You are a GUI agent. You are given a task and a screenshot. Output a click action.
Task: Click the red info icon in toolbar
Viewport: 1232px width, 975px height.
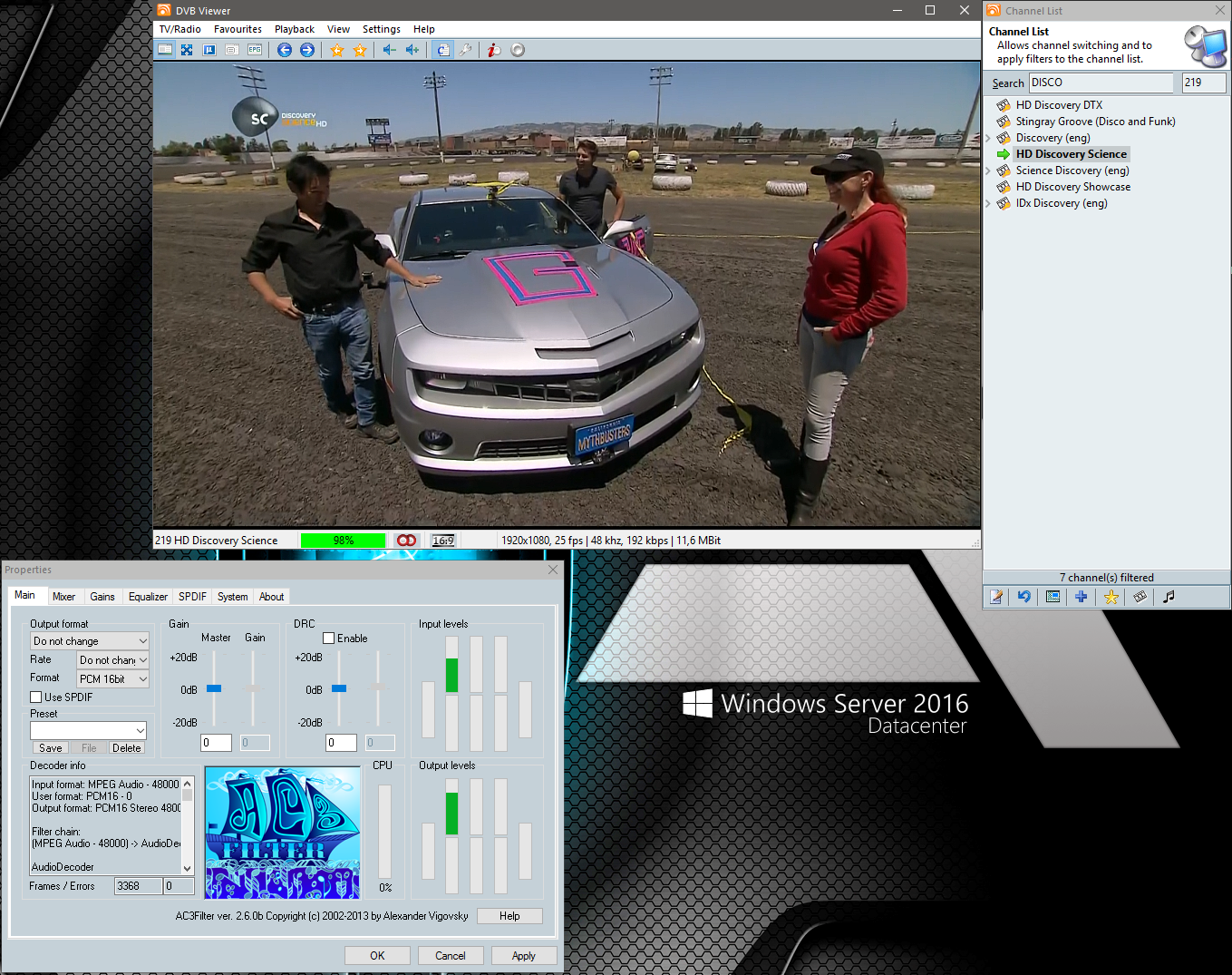pyautogui.click(x=494, y=50)
